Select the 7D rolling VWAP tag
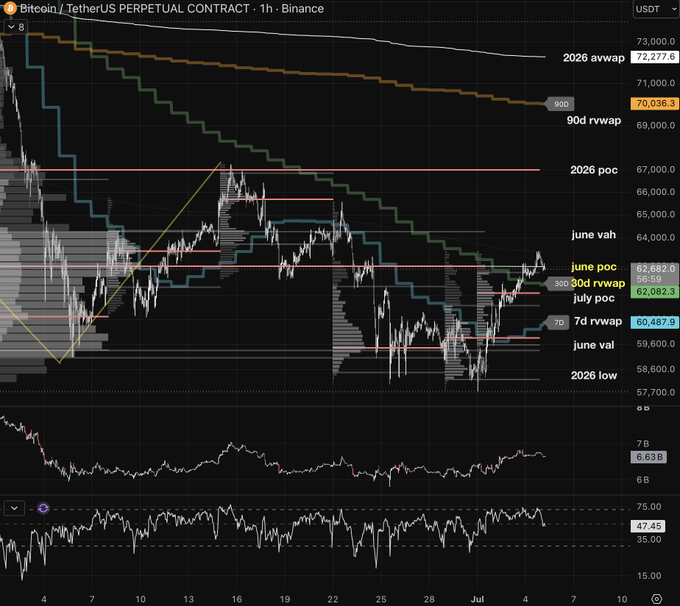This screenshot has height=606, width=680. [558, 323]
